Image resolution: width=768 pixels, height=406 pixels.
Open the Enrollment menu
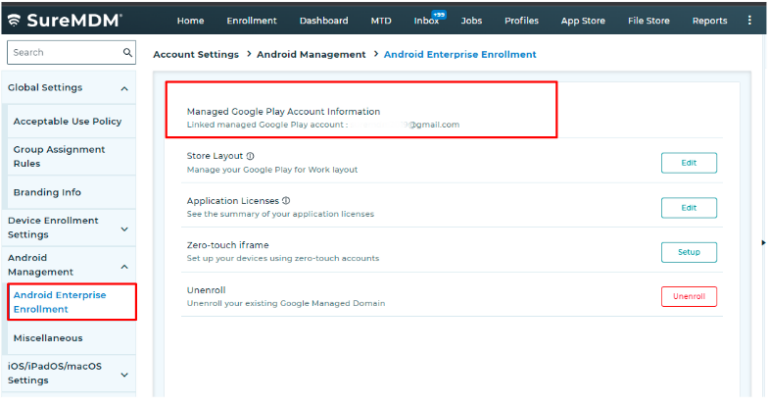tap(251, 21)
